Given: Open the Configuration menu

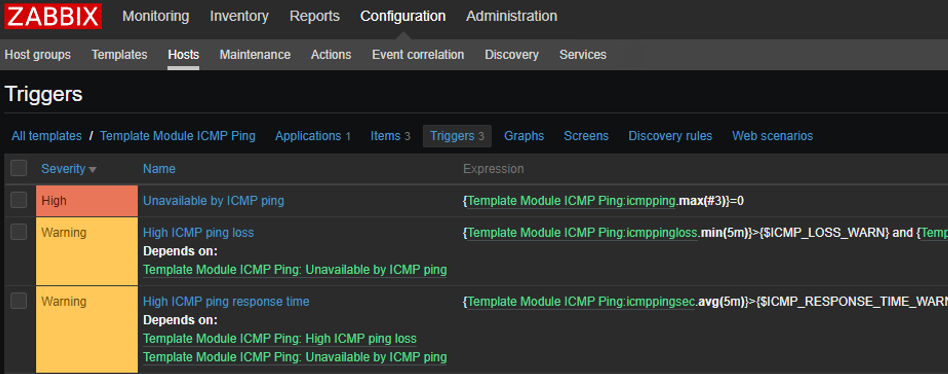Looking at the screenshot, I should (x=403, y=16).
